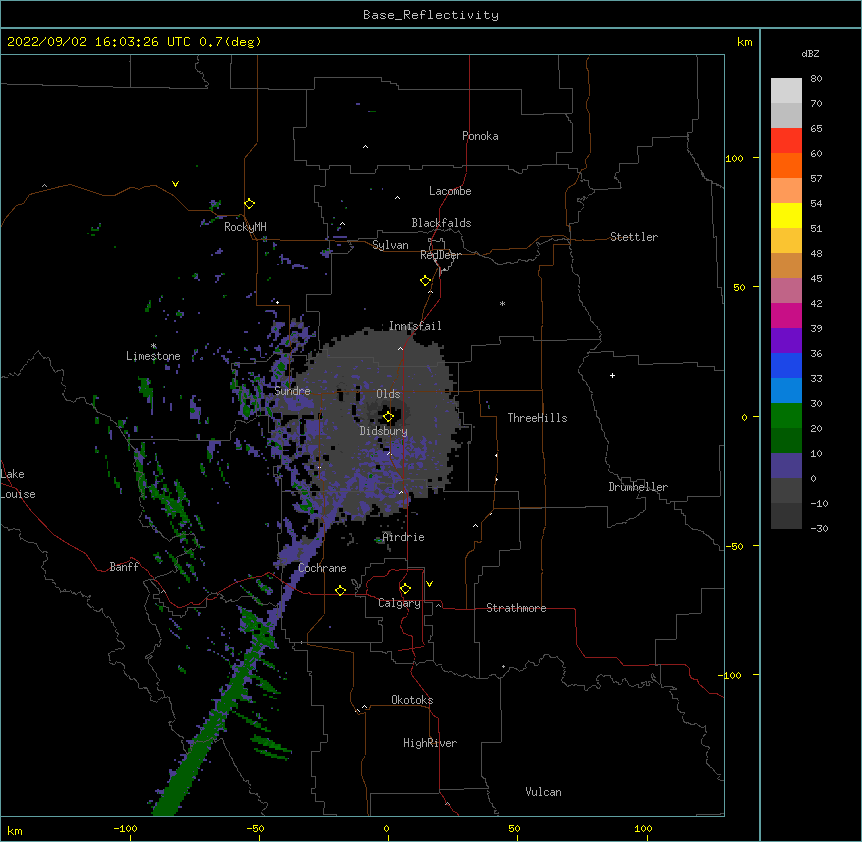Viewport: 862px width, 842px height.
Task: Click the Banff town label
Action: [x=124, y=567]
